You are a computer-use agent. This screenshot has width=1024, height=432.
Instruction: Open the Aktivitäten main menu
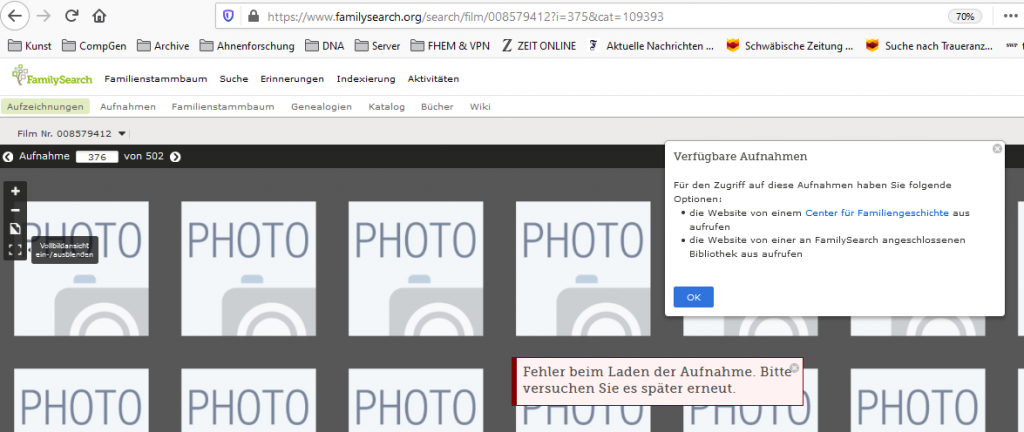tap(433, 79)
